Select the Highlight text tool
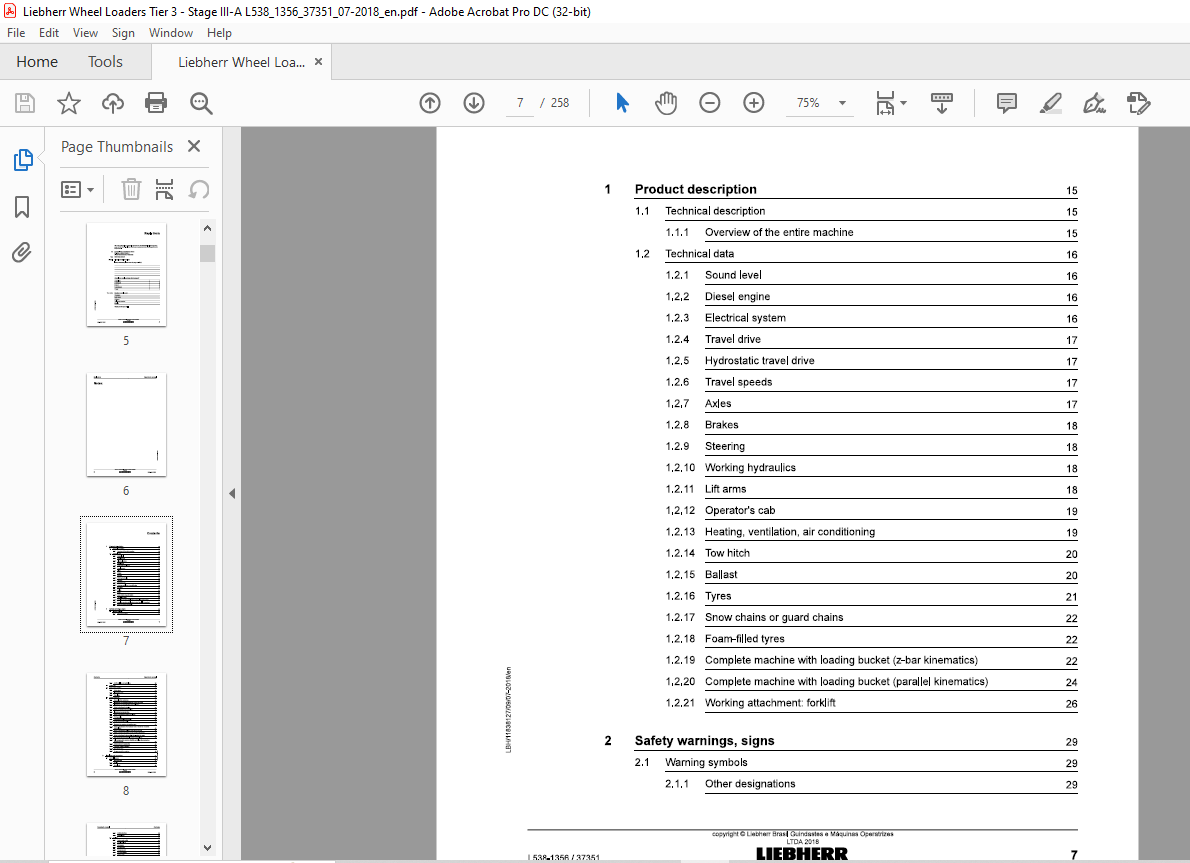The image size is (1190, 863). (1050, 103)
